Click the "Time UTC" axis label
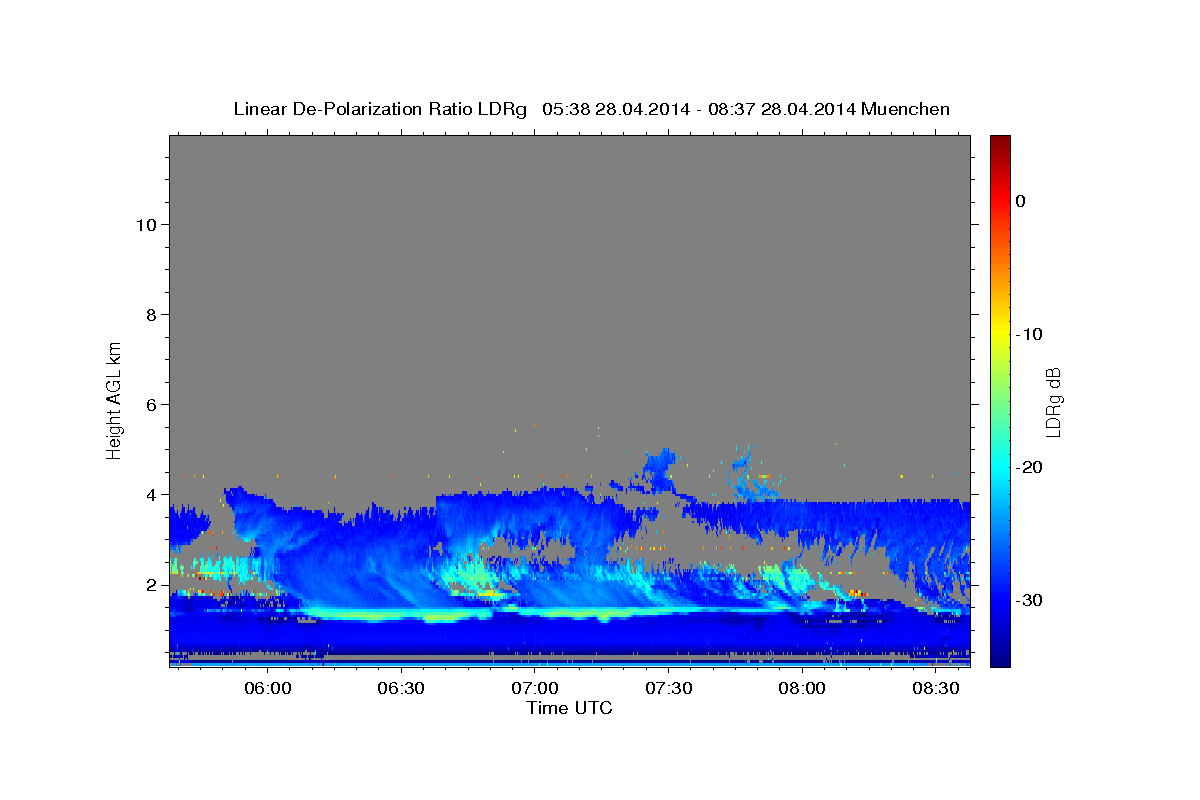This screenshot has width=1200, height=800. pyautogui.click(x=570, y=708)
